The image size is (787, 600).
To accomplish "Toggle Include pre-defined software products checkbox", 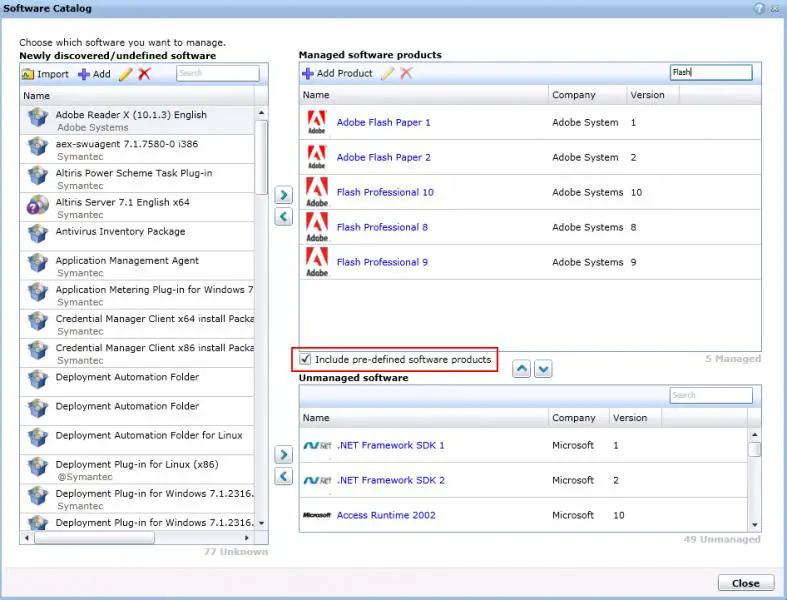I will 305,359.
